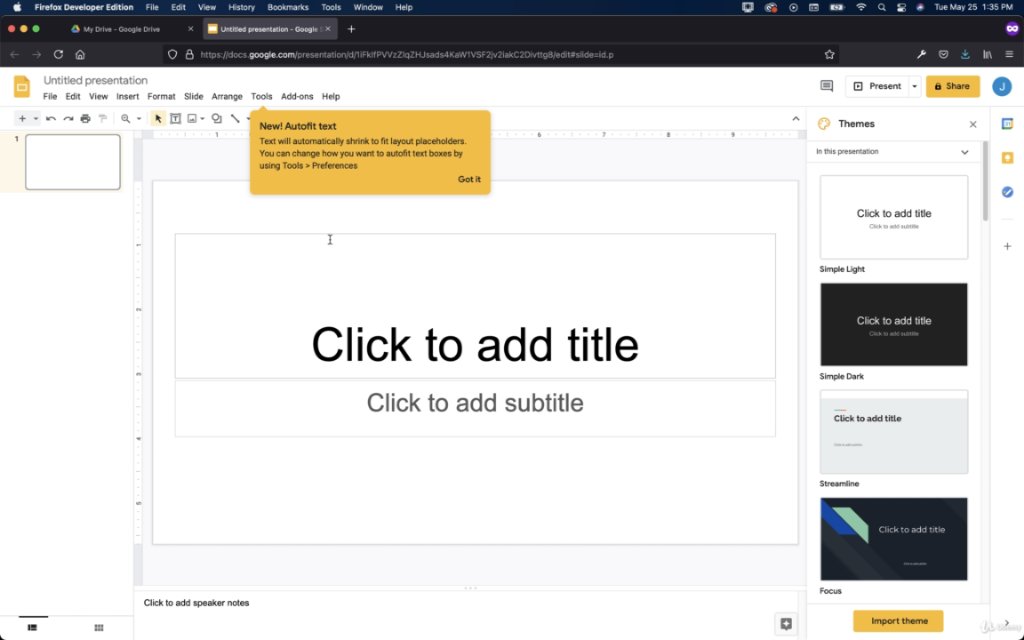The image size is (1024, 640).
Task: Click the Present button
Action: [x=877, y=86]
